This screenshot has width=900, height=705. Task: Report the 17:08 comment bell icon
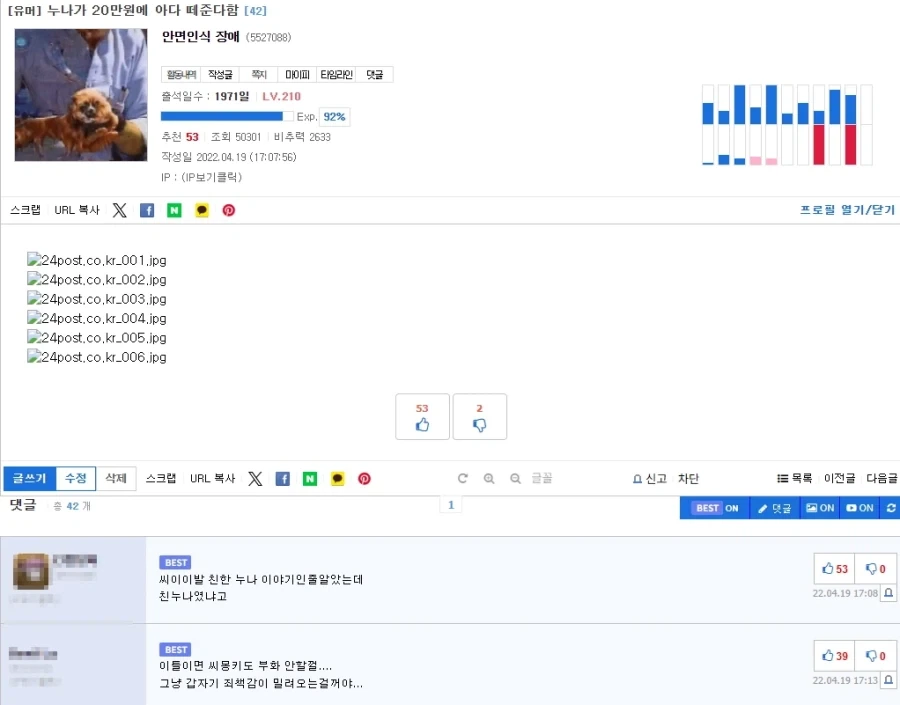click(889, 593)
